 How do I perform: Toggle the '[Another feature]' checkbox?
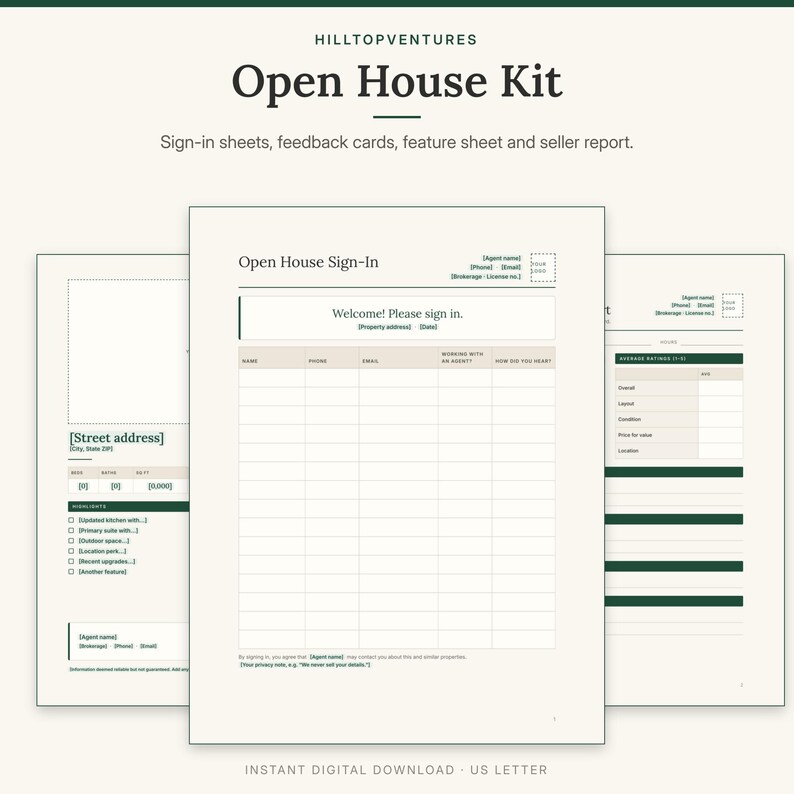click(71, 572)
